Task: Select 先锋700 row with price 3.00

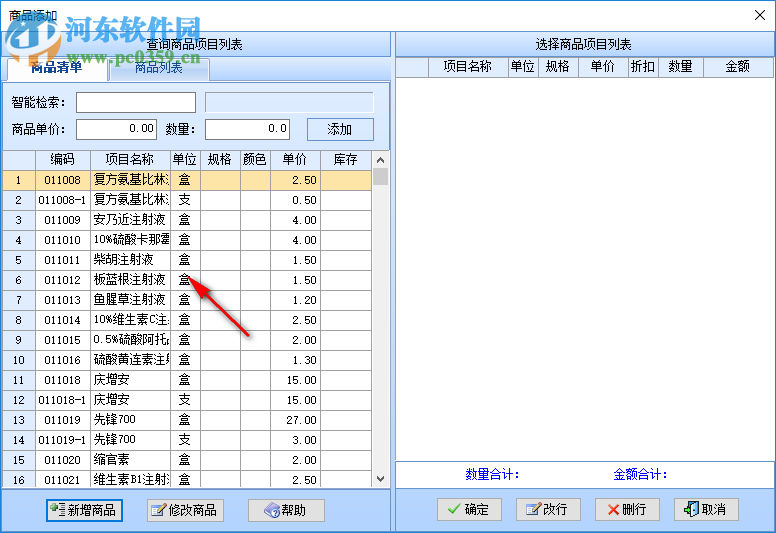Action: (x=187, y=440)
